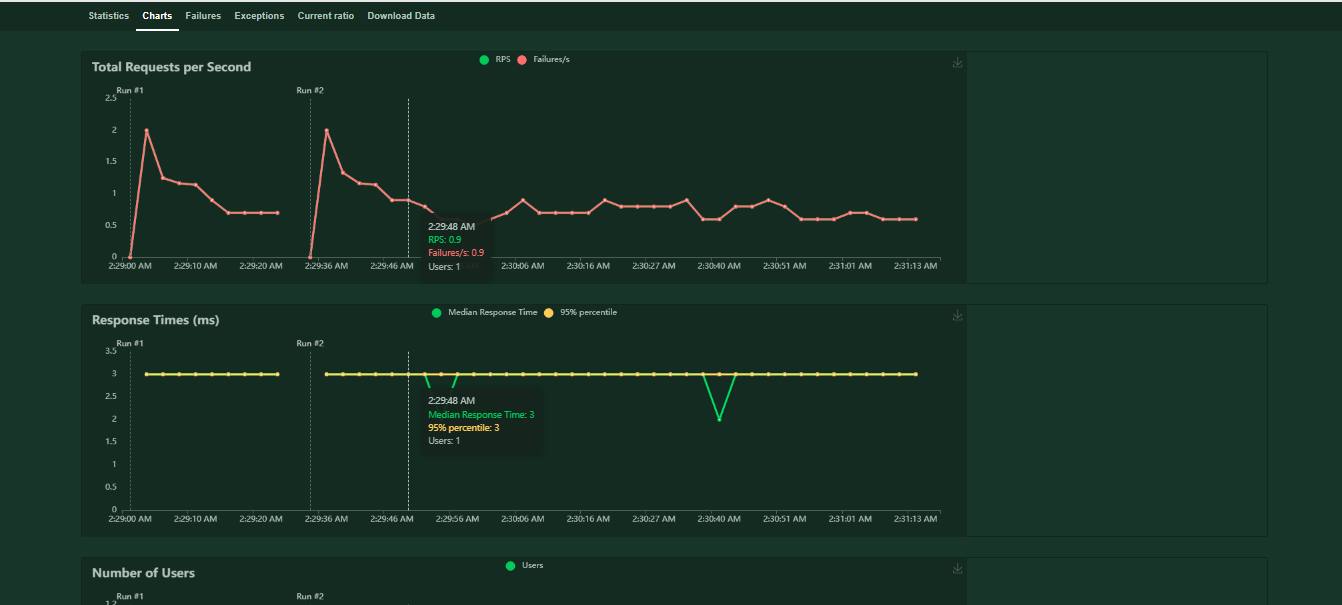Click the Run #2 marker on the RPS chart

click(x=308, y=90)
